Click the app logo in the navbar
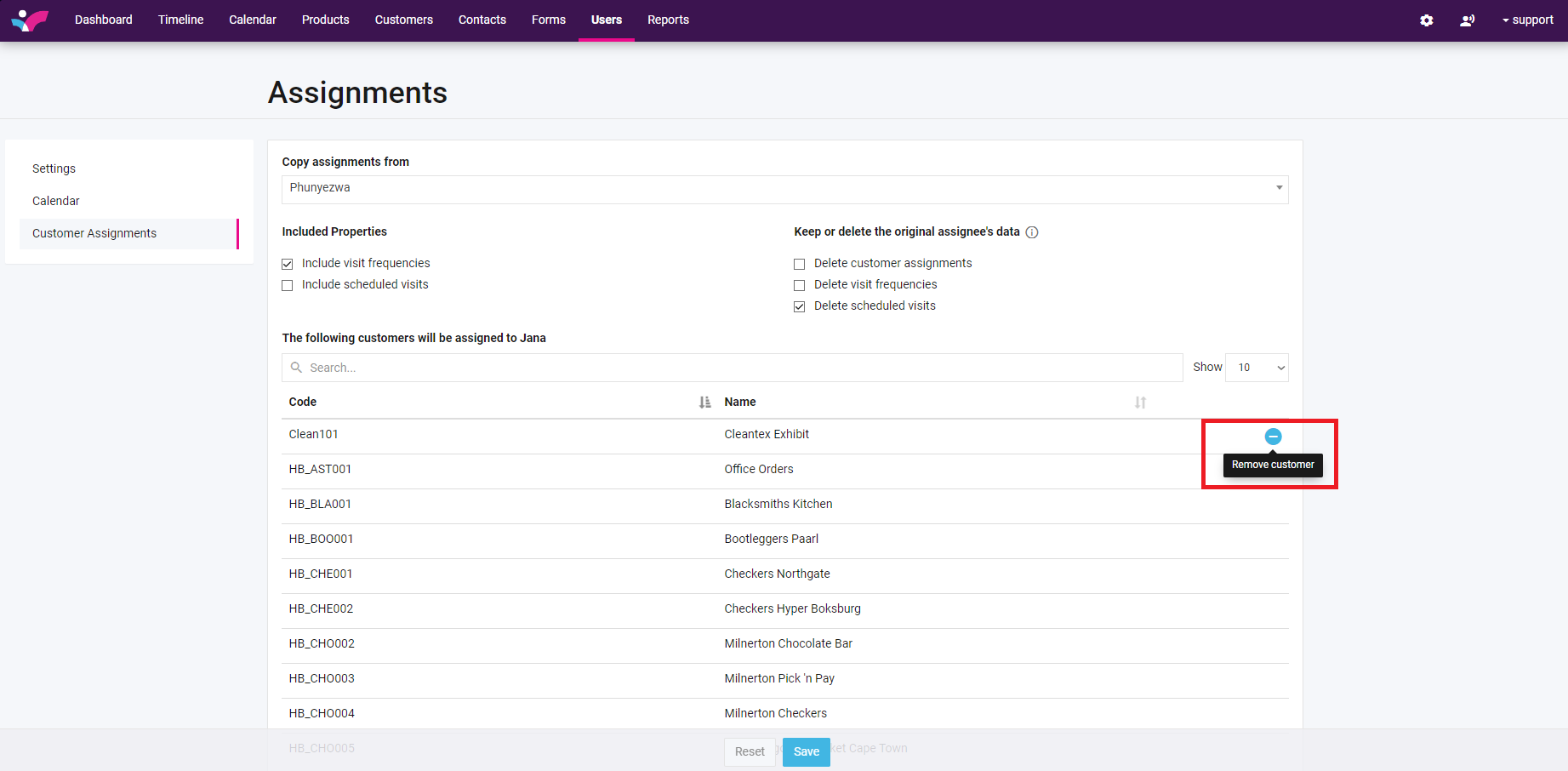This screenshot has height=771, width=1568. click(x=30, y=20)
